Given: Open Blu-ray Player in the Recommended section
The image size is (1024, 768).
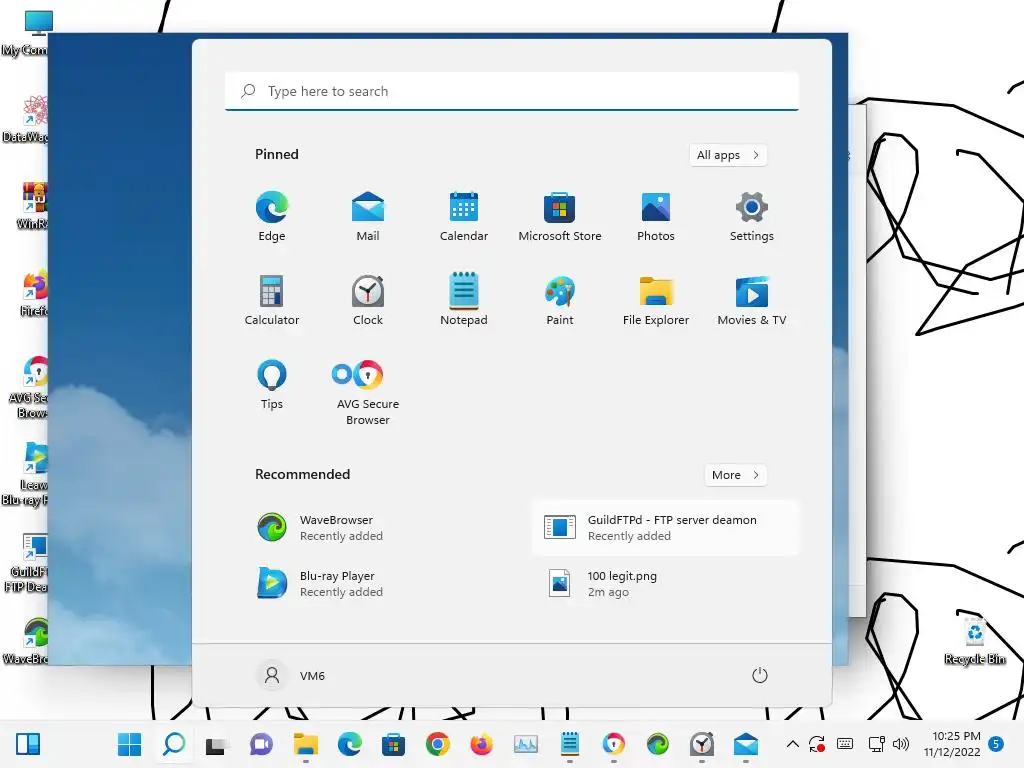Looking at the screenshot, I should (x=379, y=584).
